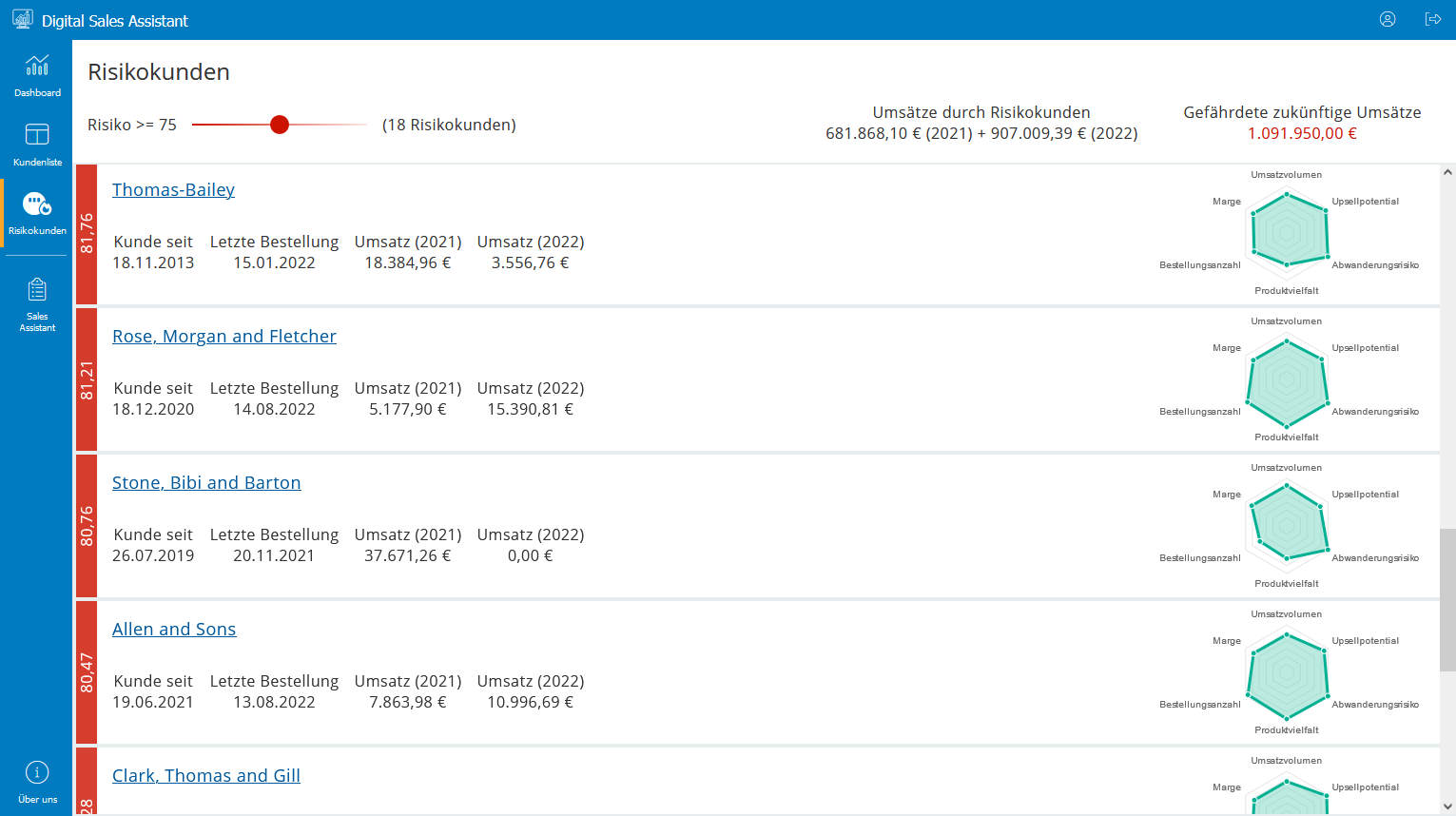Click the Digital Sales Assistant title text
The image size is (1456, 816).
coord(115,21)
